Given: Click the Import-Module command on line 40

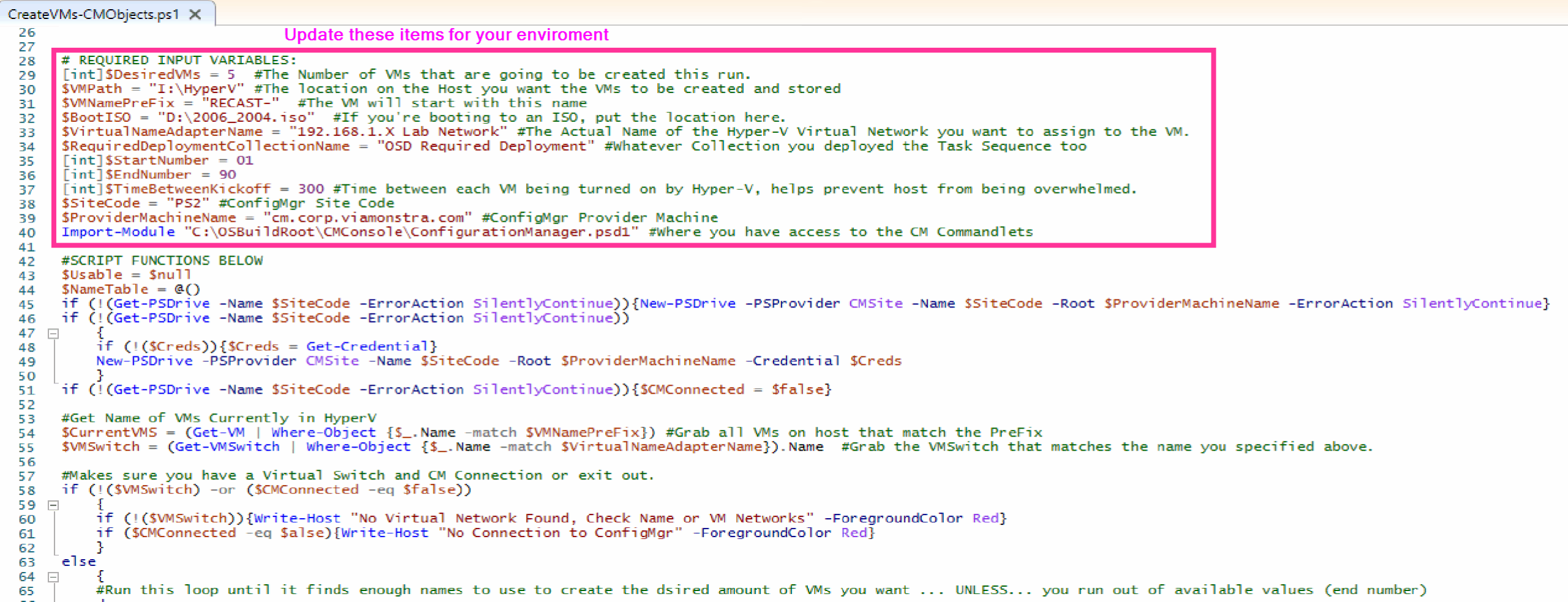Looking at the screenshot, I should (x=116, y=231).
